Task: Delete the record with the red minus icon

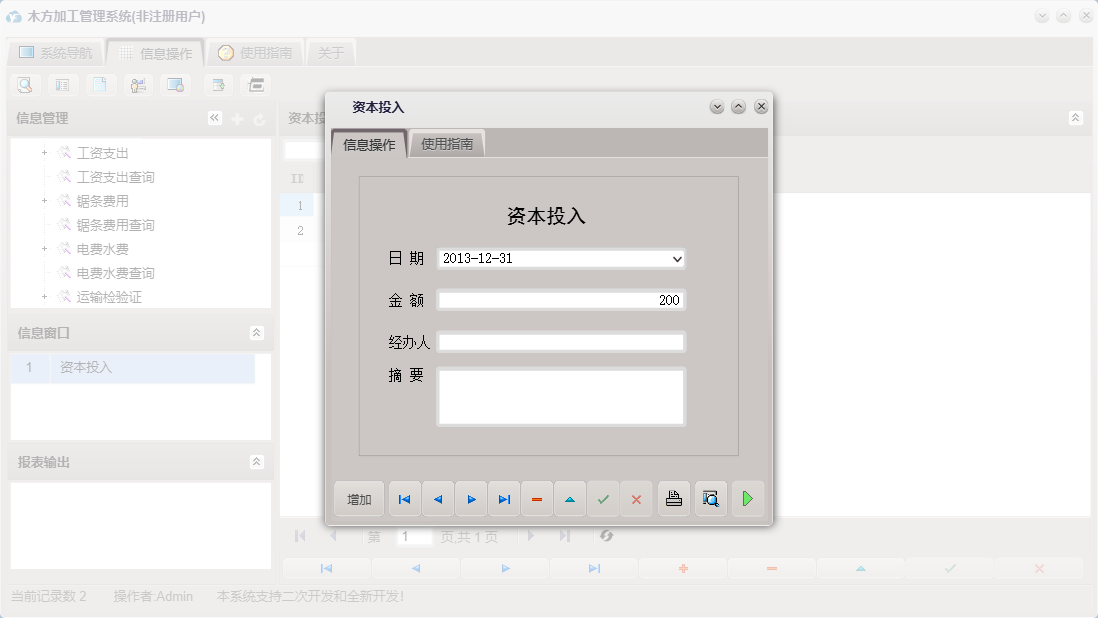Action: (537, 498)
